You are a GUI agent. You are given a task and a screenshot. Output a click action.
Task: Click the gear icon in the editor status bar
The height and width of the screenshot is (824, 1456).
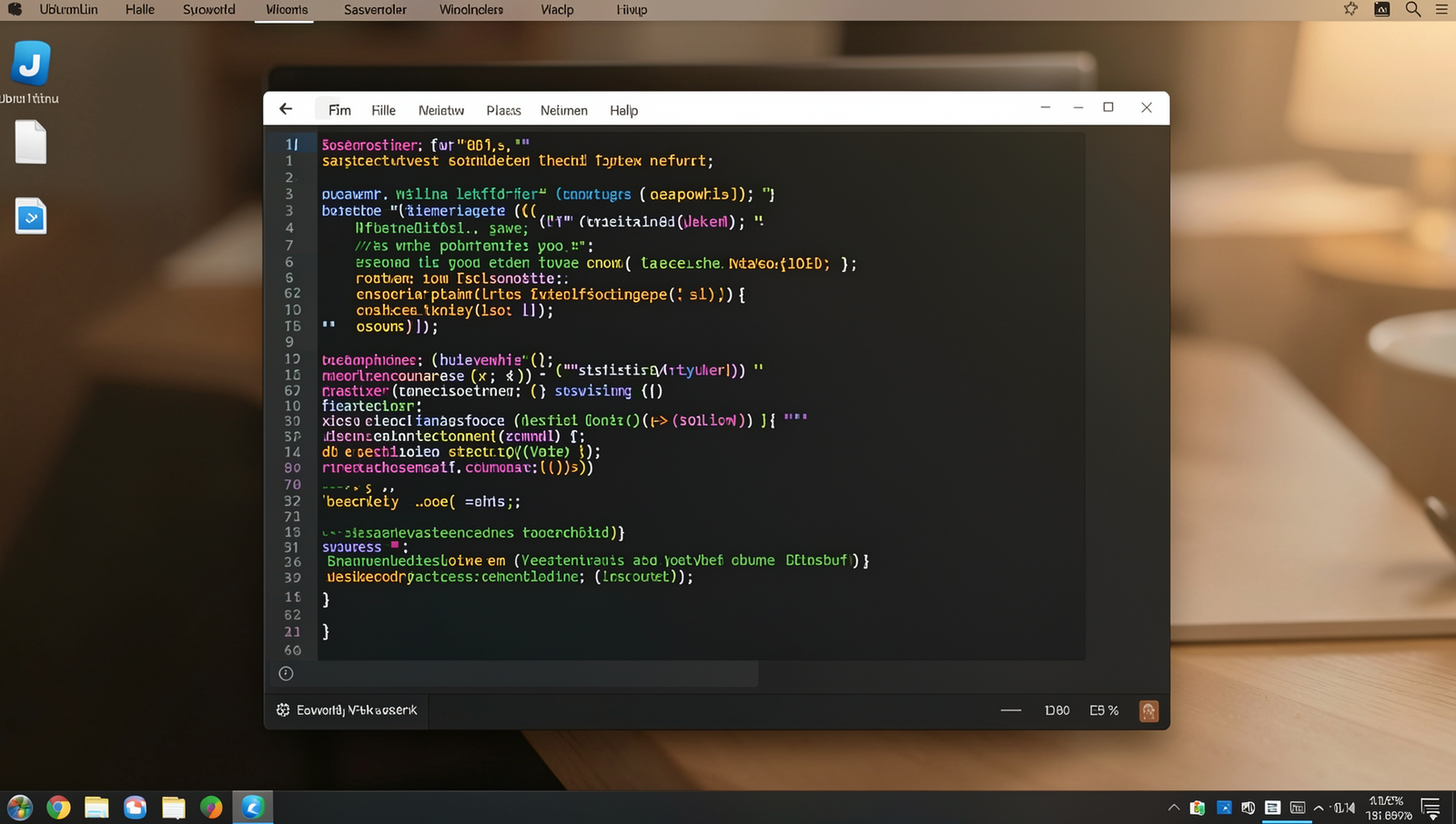click(283, 710)
